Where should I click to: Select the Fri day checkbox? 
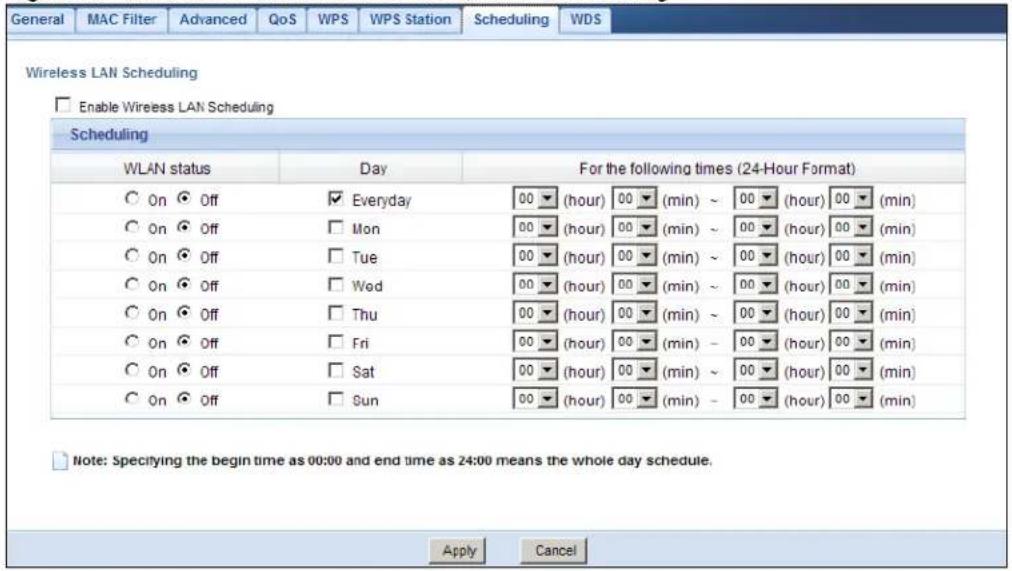336,341
